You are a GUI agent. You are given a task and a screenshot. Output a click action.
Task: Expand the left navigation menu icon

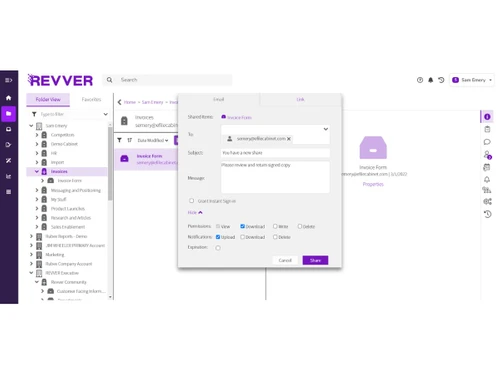pyautogui.click(x=9, y=80)
